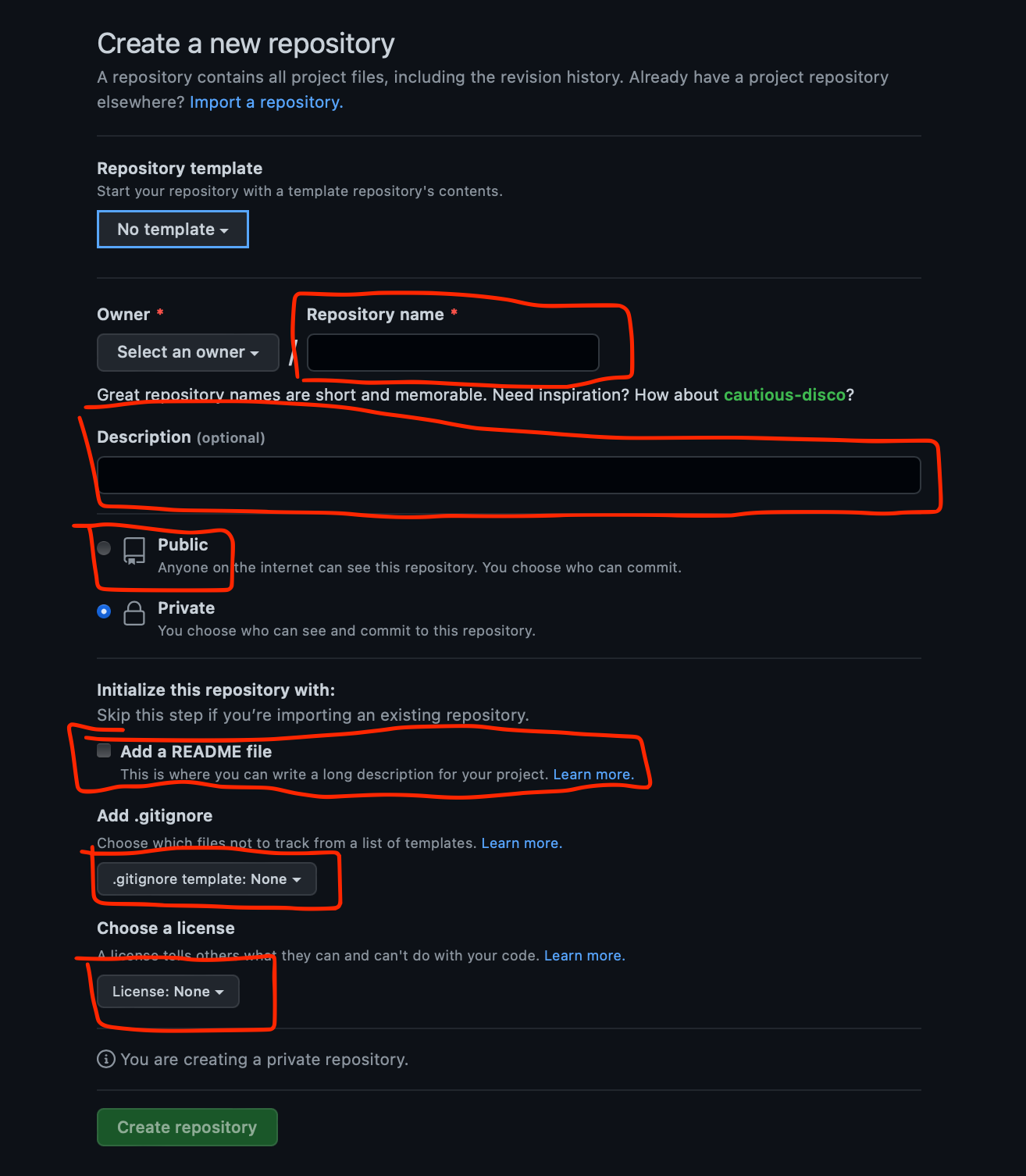Click the info icon beside private notice
This screenshot has width=1026, height=1176.
point(105,1059)
